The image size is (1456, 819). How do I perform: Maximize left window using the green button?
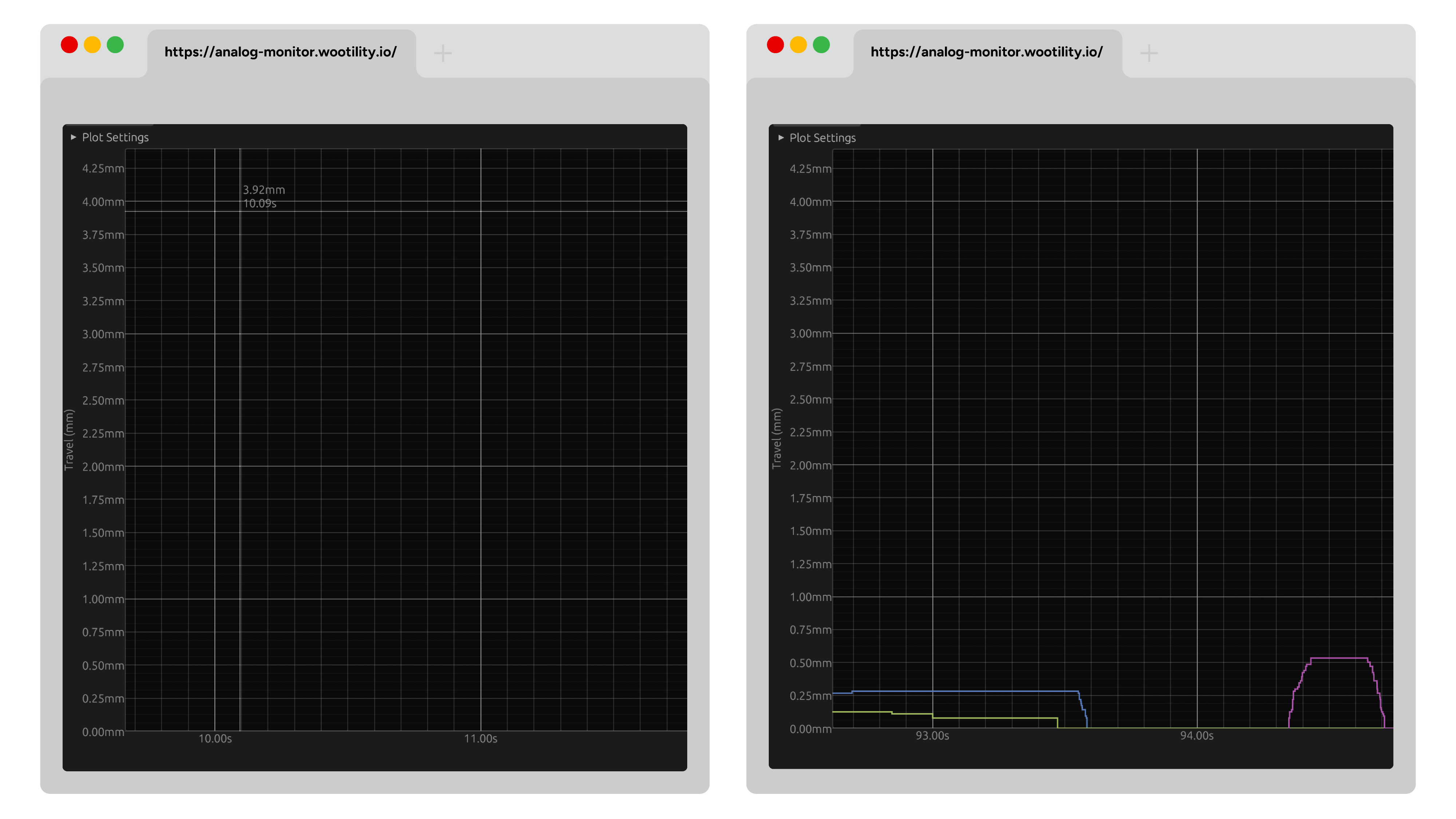115,45
